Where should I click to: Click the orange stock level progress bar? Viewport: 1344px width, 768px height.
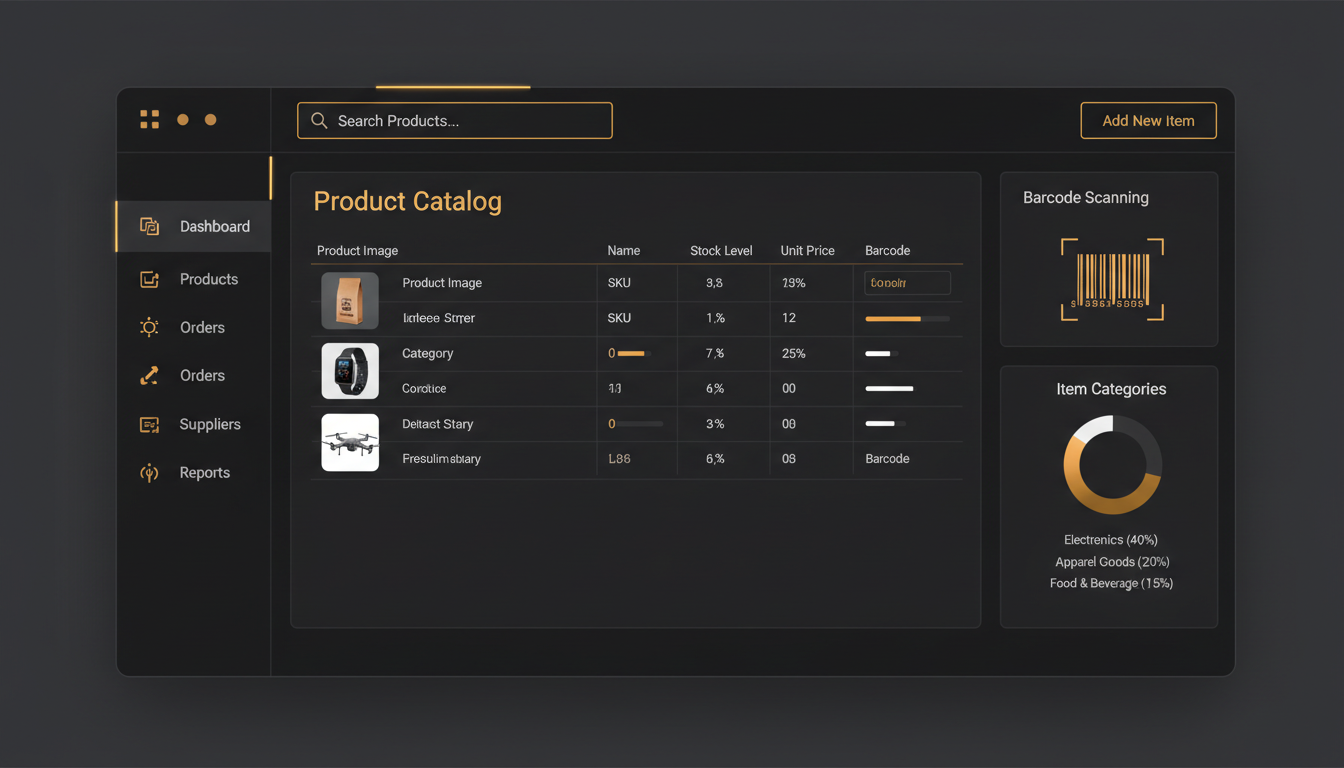click(905, 318)
